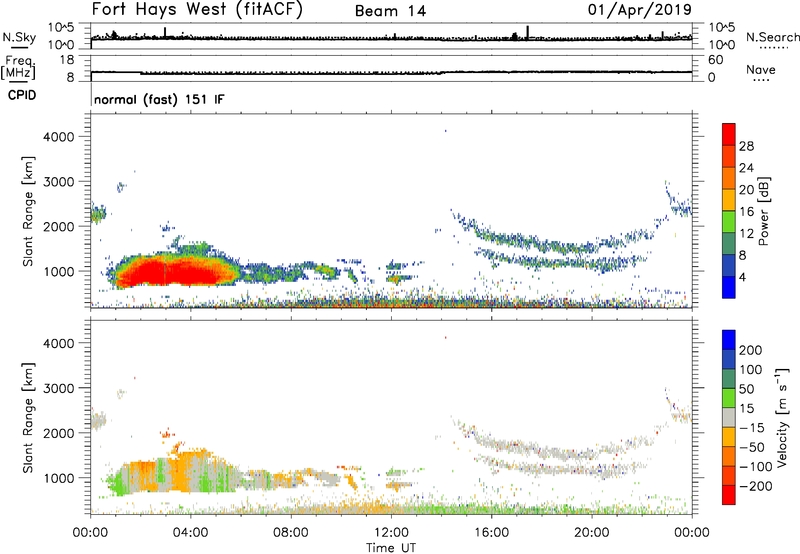Screen dimensions: 800x554
Task: Click the strong red power echo near 03:00
Action: coord(171,270)
